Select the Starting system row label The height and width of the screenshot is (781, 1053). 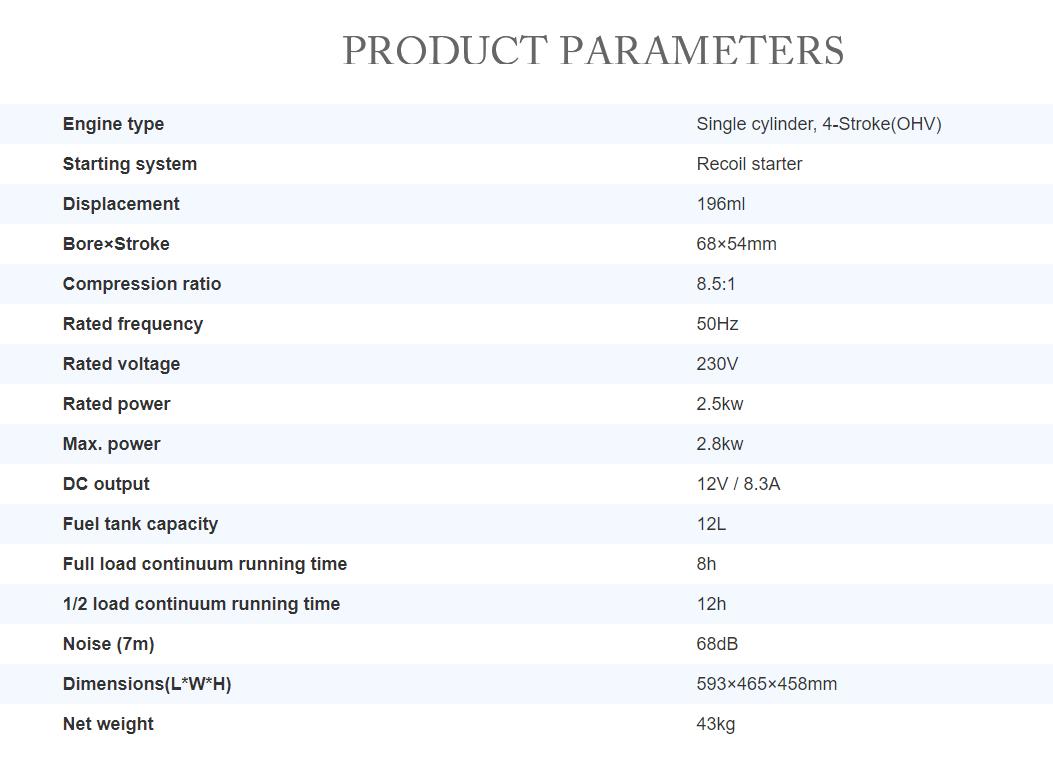[130, 164]
